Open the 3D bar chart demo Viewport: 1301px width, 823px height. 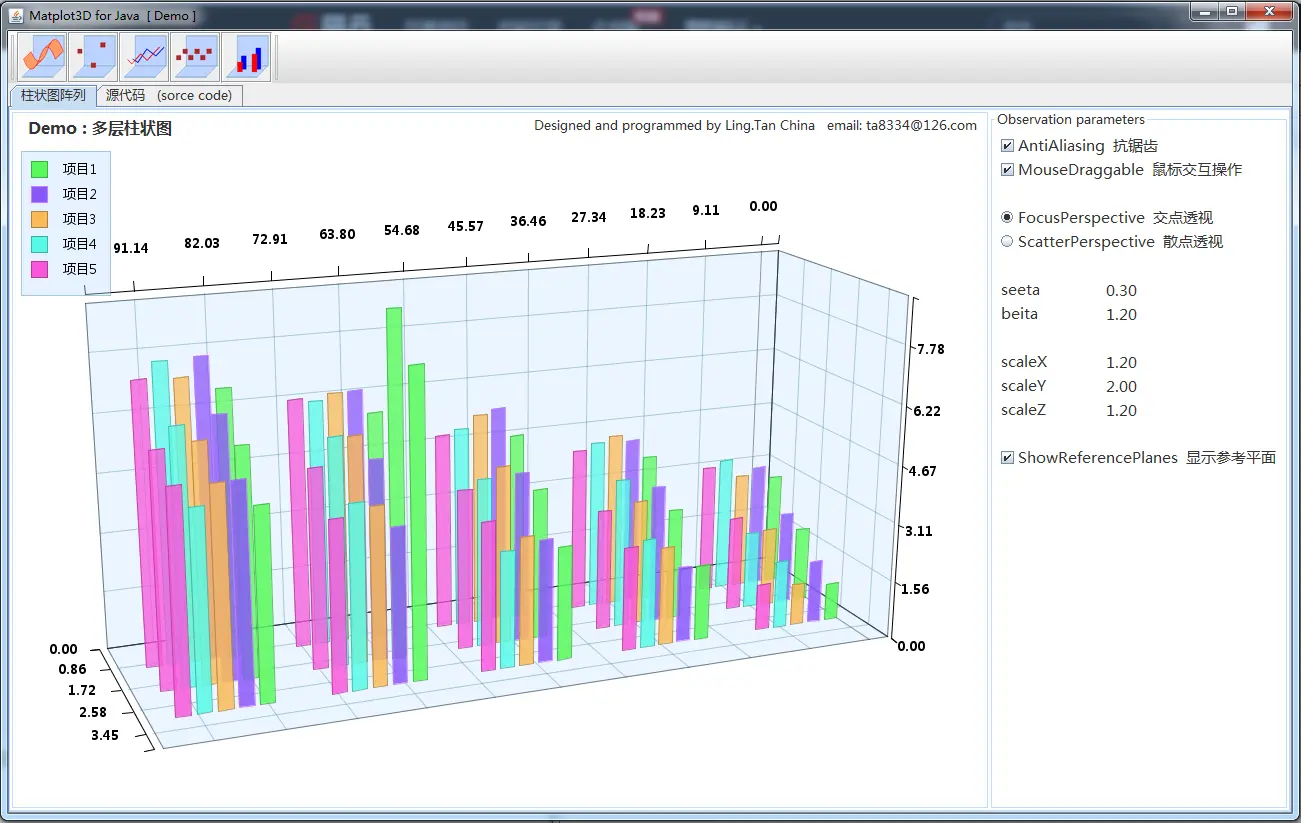tap(246, 57)
